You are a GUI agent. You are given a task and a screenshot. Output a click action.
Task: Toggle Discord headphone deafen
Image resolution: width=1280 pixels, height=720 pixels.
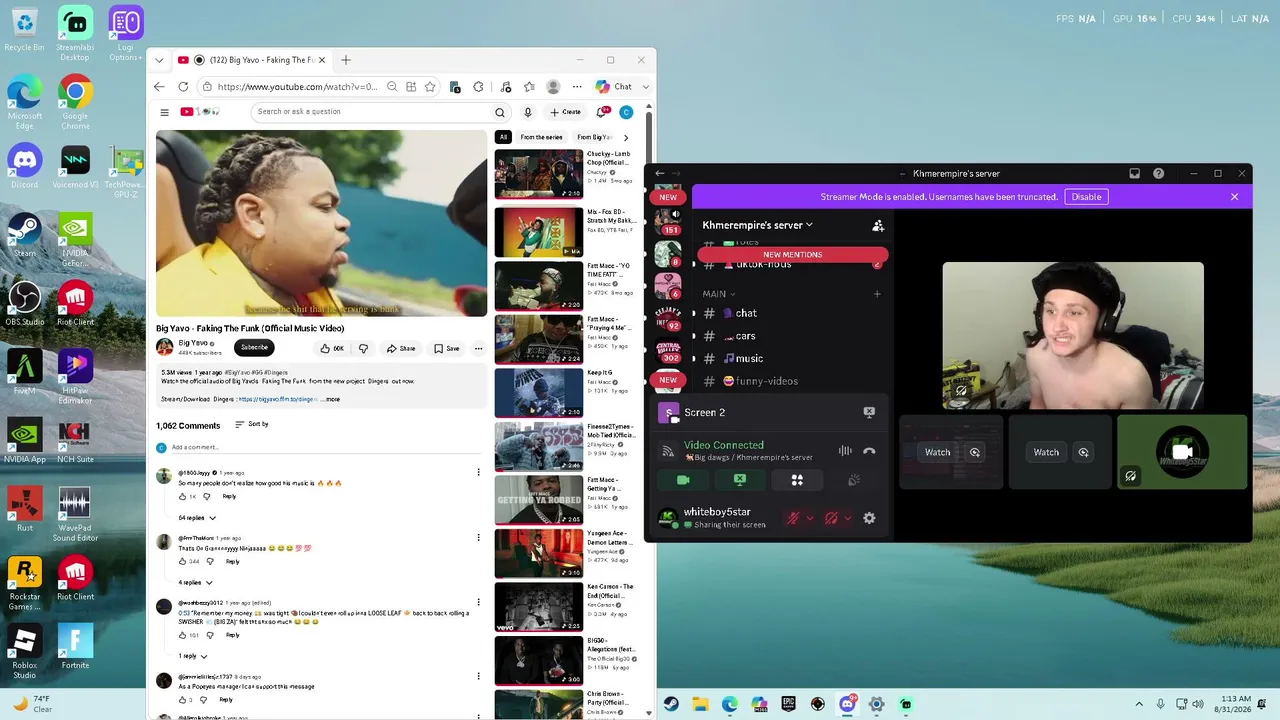(831, 518)
